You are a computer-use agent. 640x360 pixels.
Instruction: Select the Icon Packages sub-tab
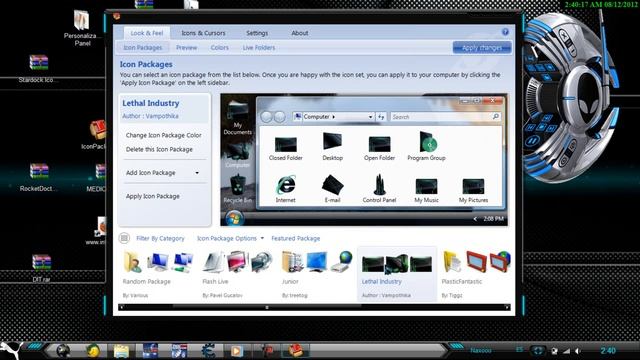(x=142, y=48)
